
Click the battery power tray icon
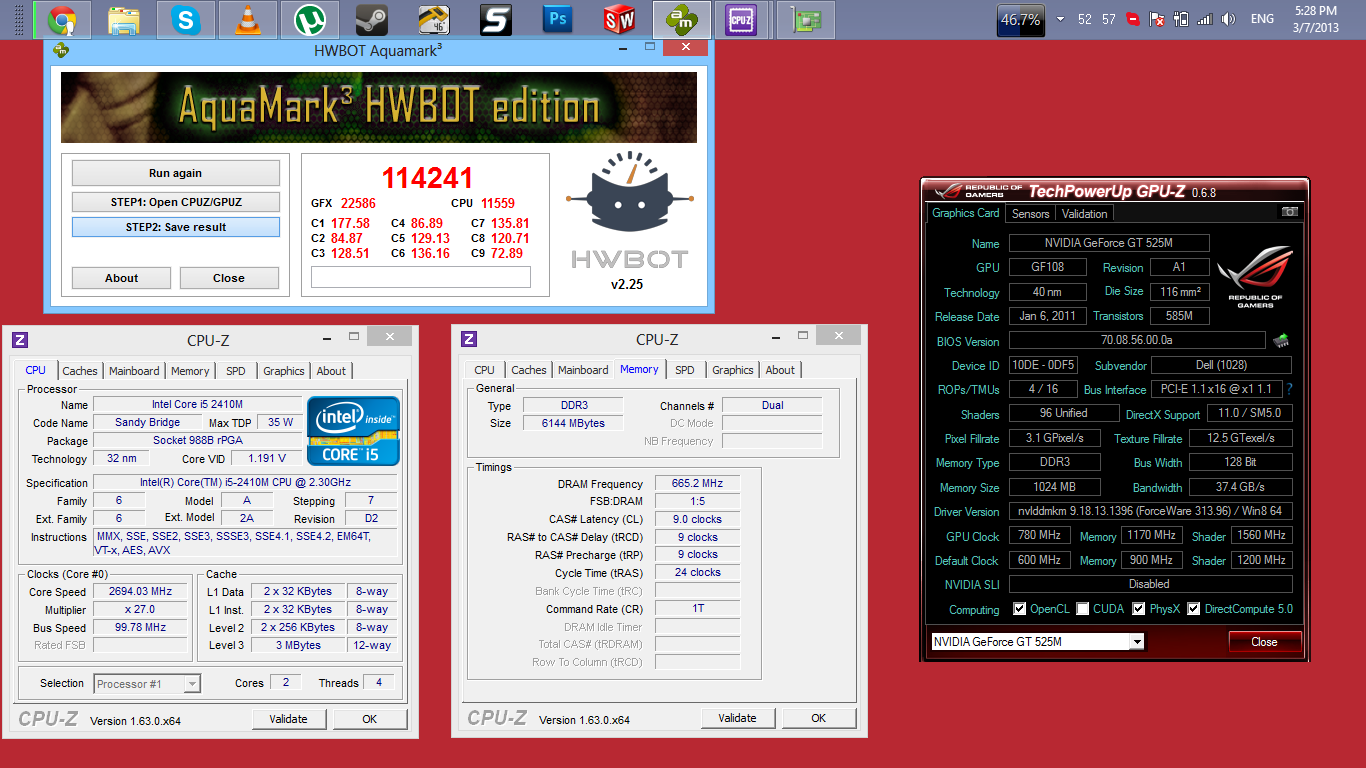coord(1181,19)
